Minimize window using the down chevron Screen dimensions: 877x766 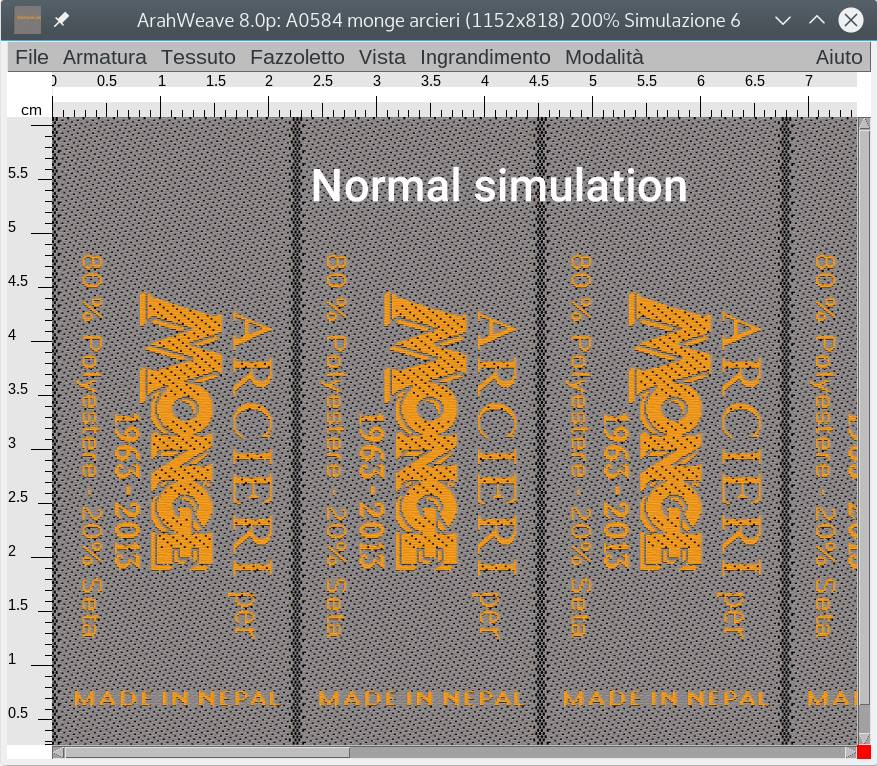click(x=783, y=21)
